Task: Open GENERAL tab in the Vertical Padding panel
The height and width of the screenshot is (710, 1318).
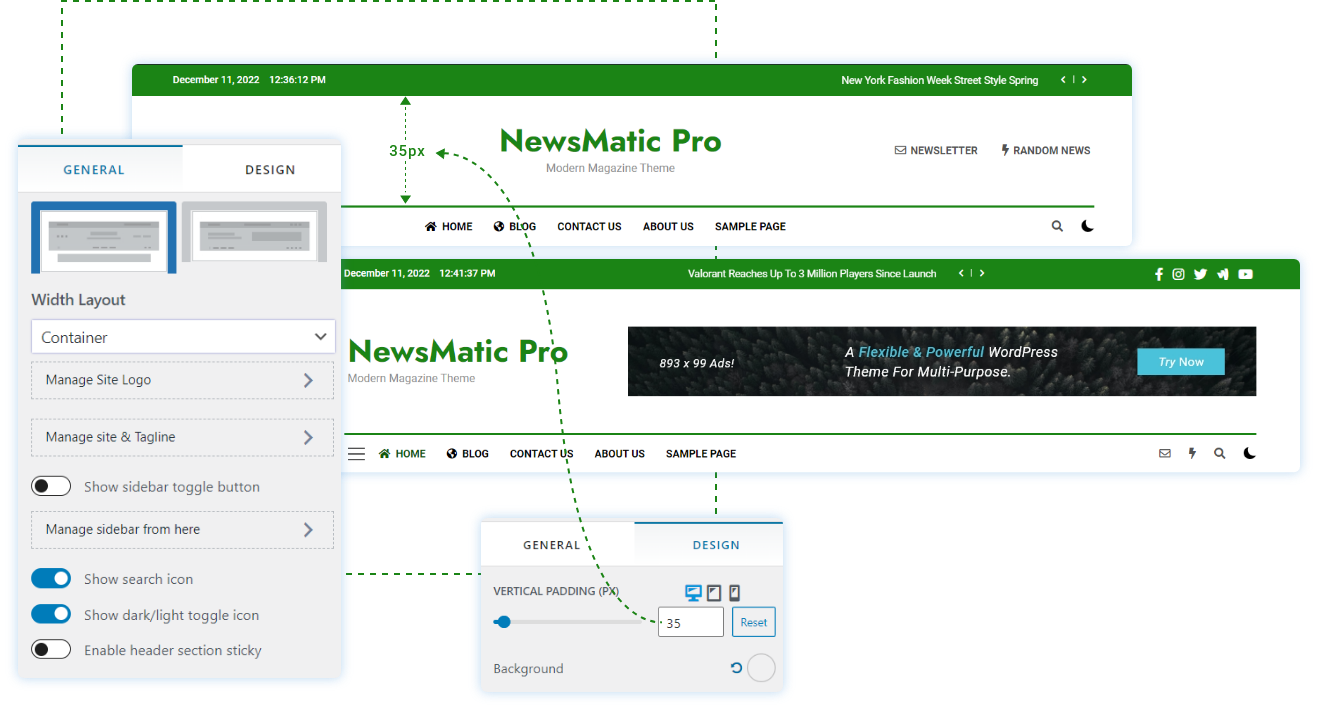Action: (552, 545)
